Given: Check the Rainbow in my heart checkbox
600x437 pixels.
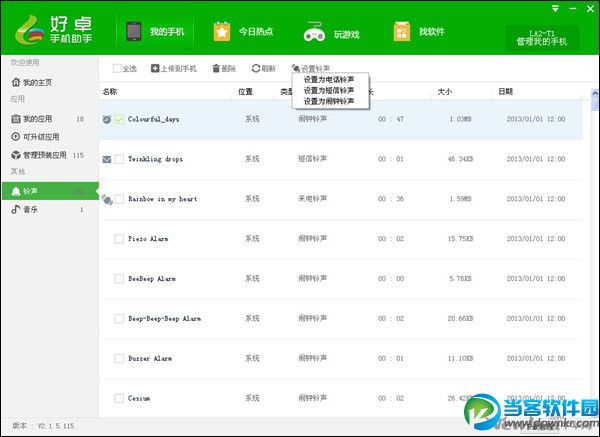Looking at the screenshot, I should pos(119,199).
